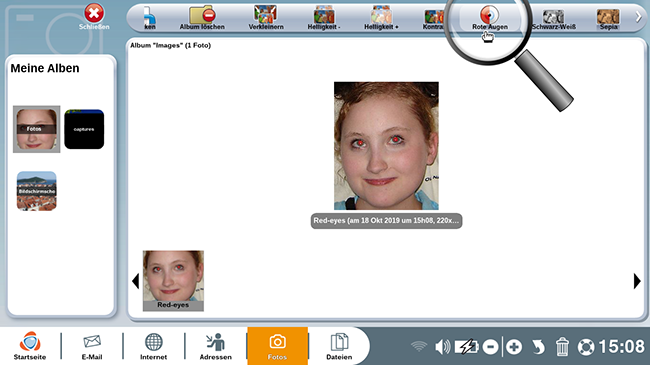Select the Red-eyes thumbnail in filmstrip
Image resolution: width=650 pixels, height=365 pixels.
(173, 280)
